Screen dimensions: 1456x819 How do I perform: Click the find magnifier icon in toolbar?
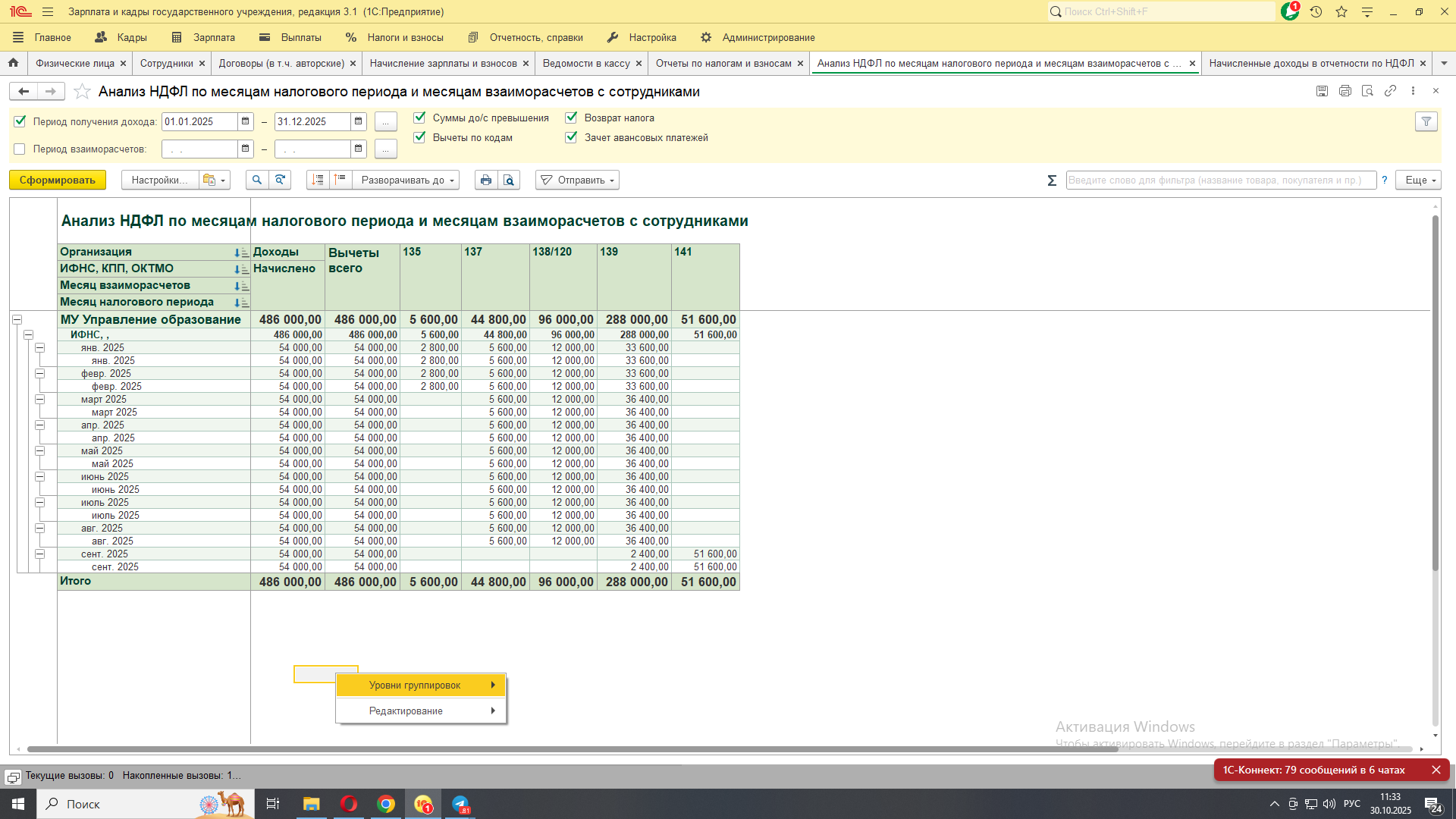tap(257, 180)
